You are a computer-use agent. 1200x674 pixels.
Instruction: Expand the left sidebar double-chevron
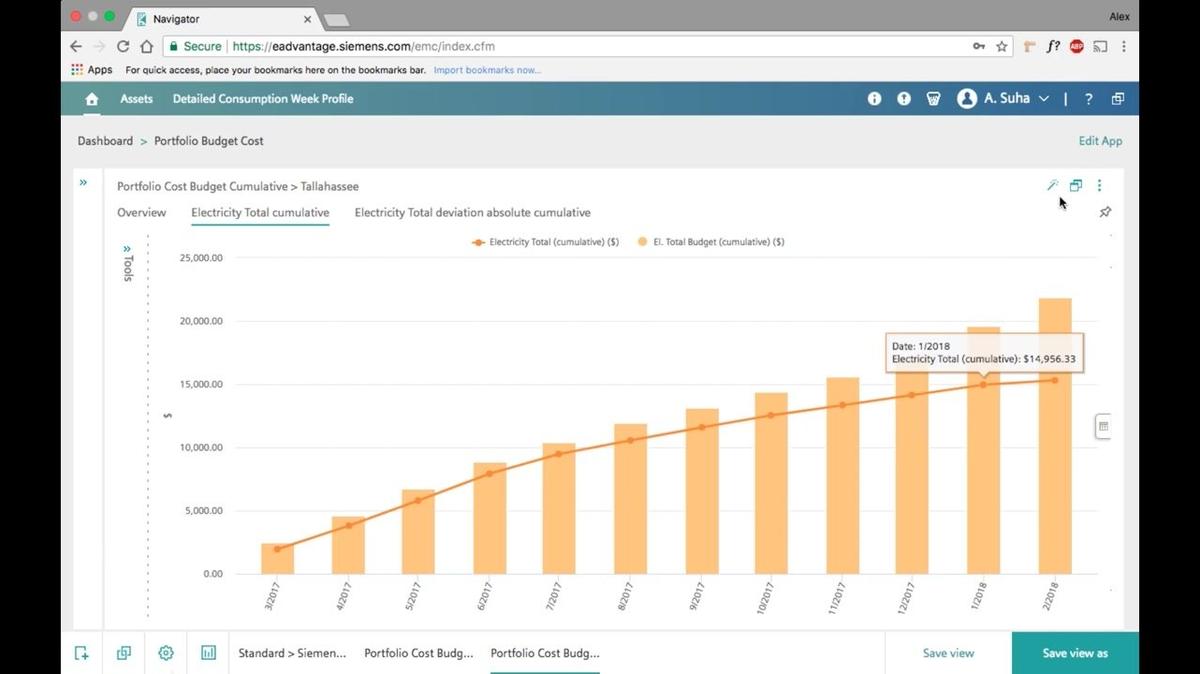pyautogui.click(x=83, y=182)
